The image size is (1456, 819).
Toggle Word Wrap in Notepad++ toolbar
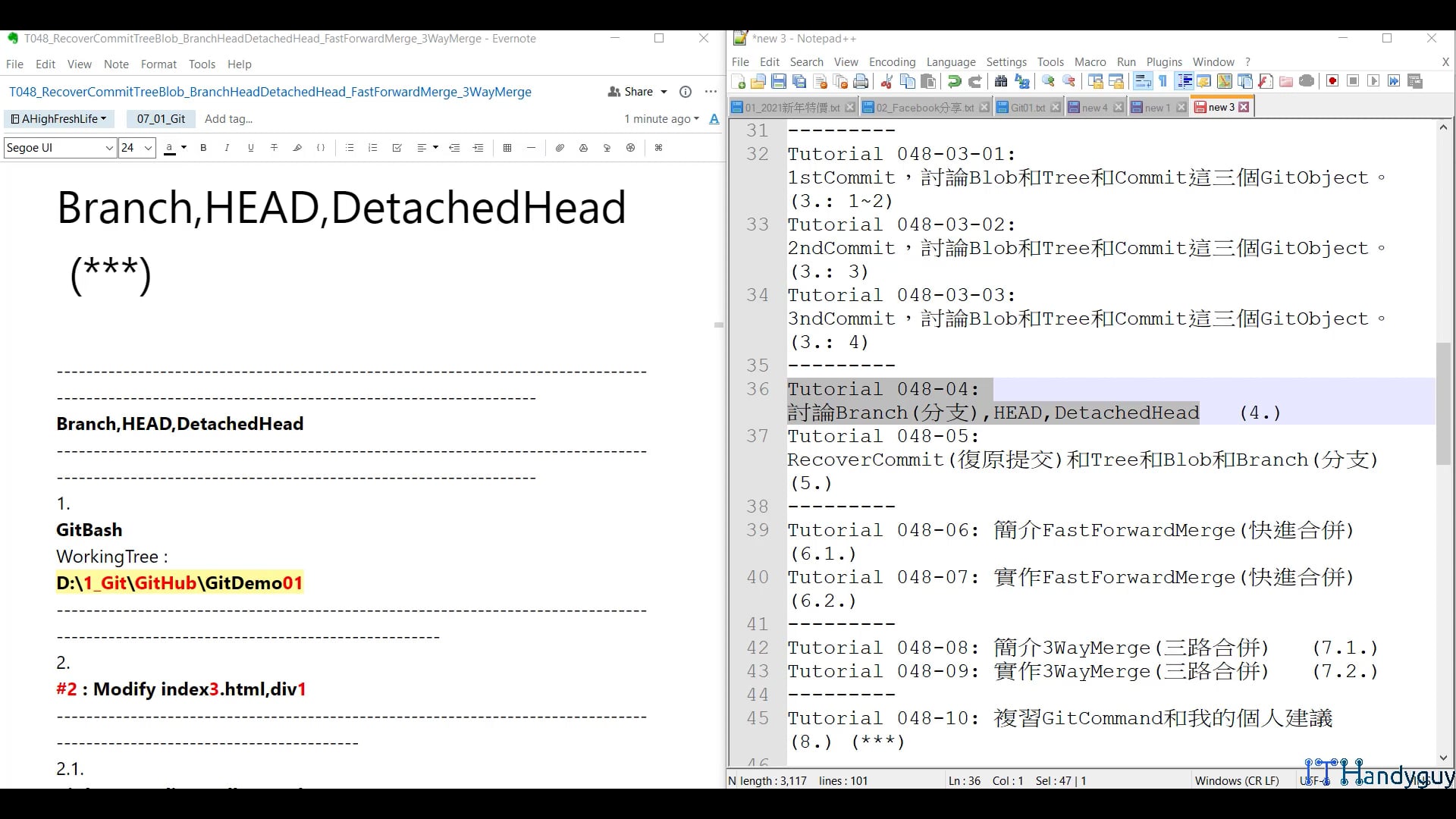[1143, 82]
